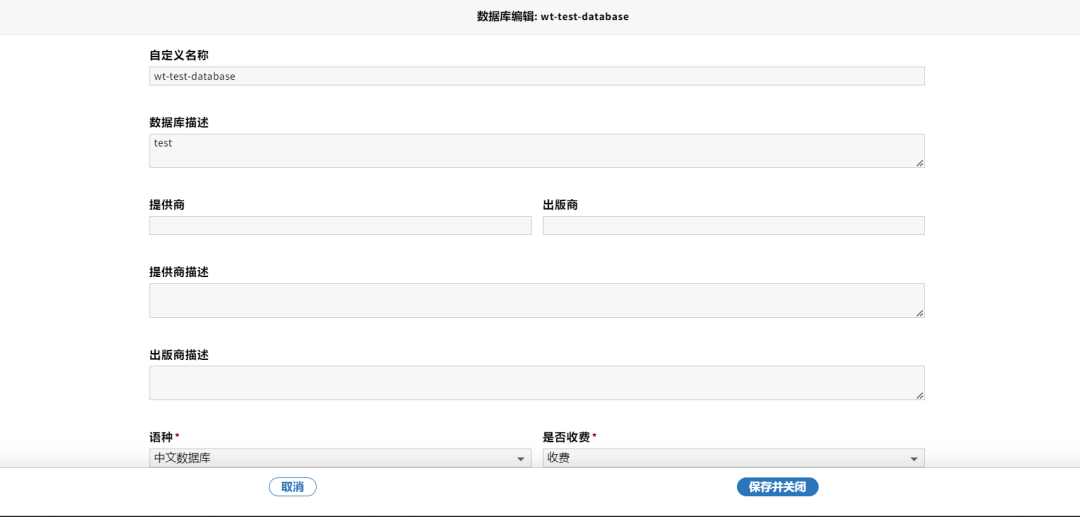Click the 提供商 field label
This screenshot has height=517, width=1080.
coord(167,205)
